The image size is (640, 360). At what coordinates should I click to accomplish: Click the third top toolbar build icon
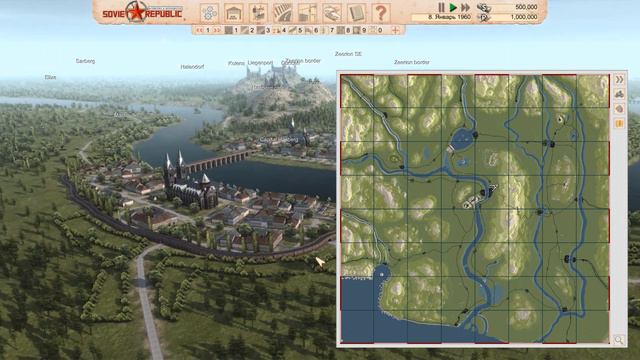[258, 13]
